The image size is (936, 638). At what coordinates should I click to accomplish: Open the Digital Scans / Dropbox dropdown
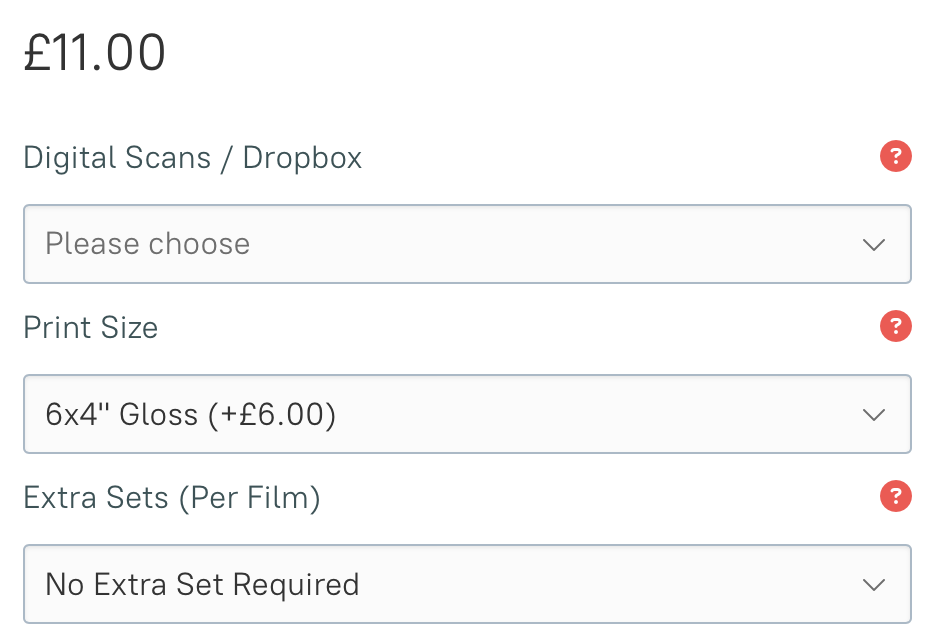coord(467,244)
